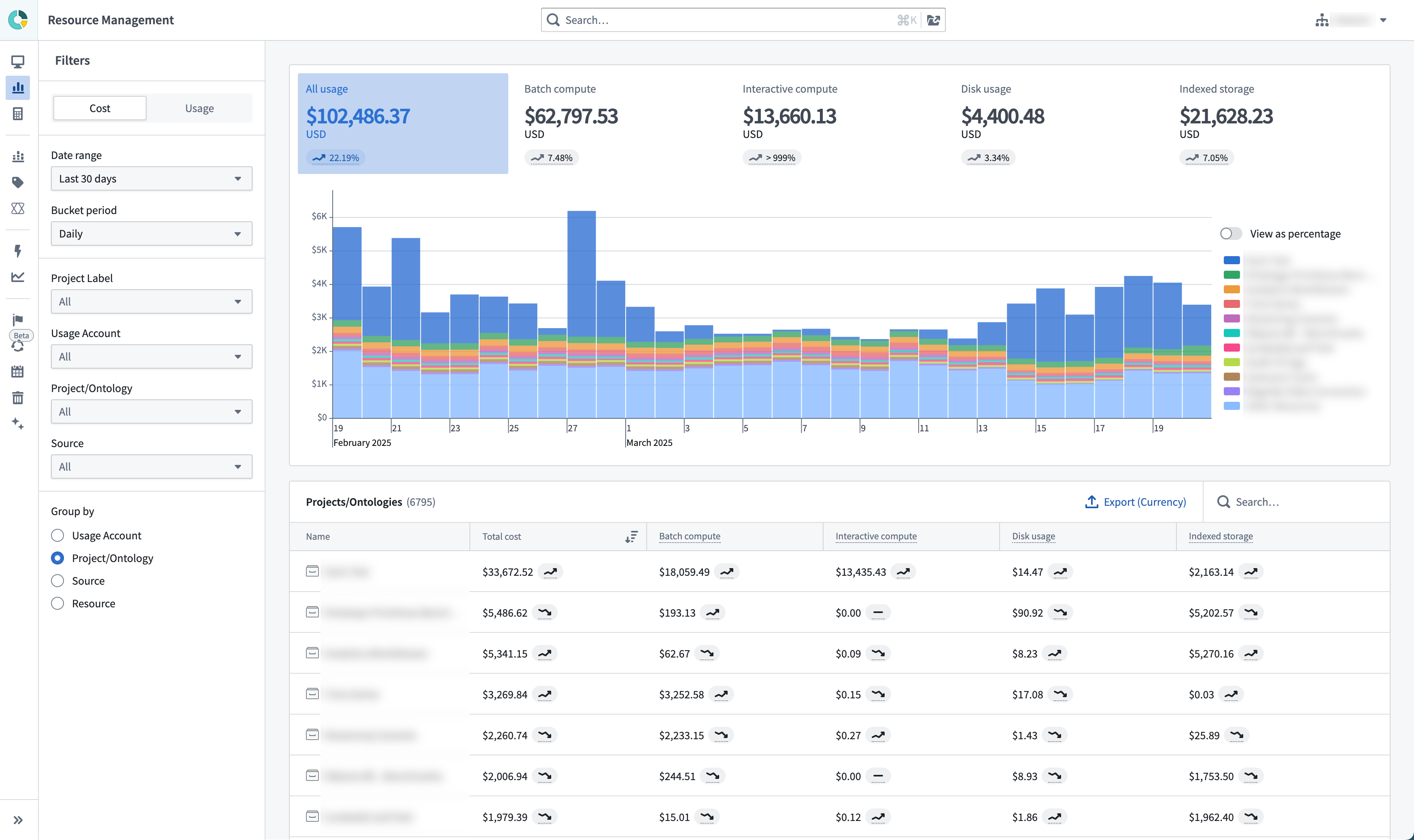Select Source group by radio button
This screenshot has width=1414, height=840.
tap(57, 581)
